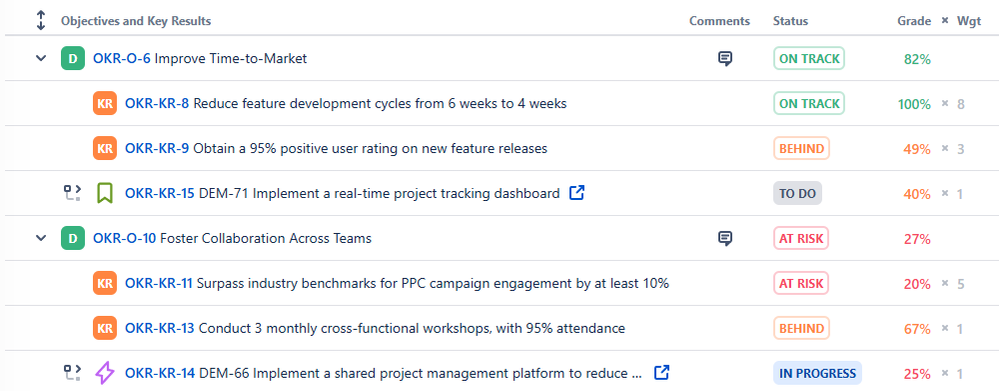Screen dimensions: 999x391
Task: Click the linked-issue icon left of OKR-KR-14
Action: pyautogui.click(x=72, y=373)
